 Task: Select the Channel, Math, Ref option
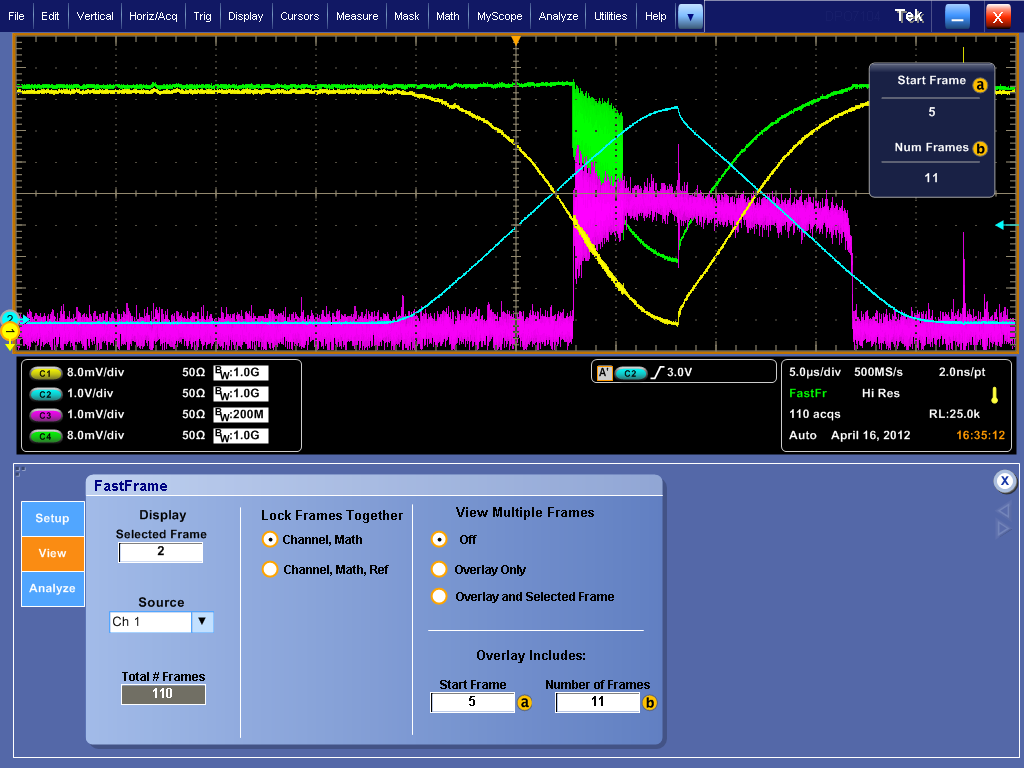click(269, 570)
